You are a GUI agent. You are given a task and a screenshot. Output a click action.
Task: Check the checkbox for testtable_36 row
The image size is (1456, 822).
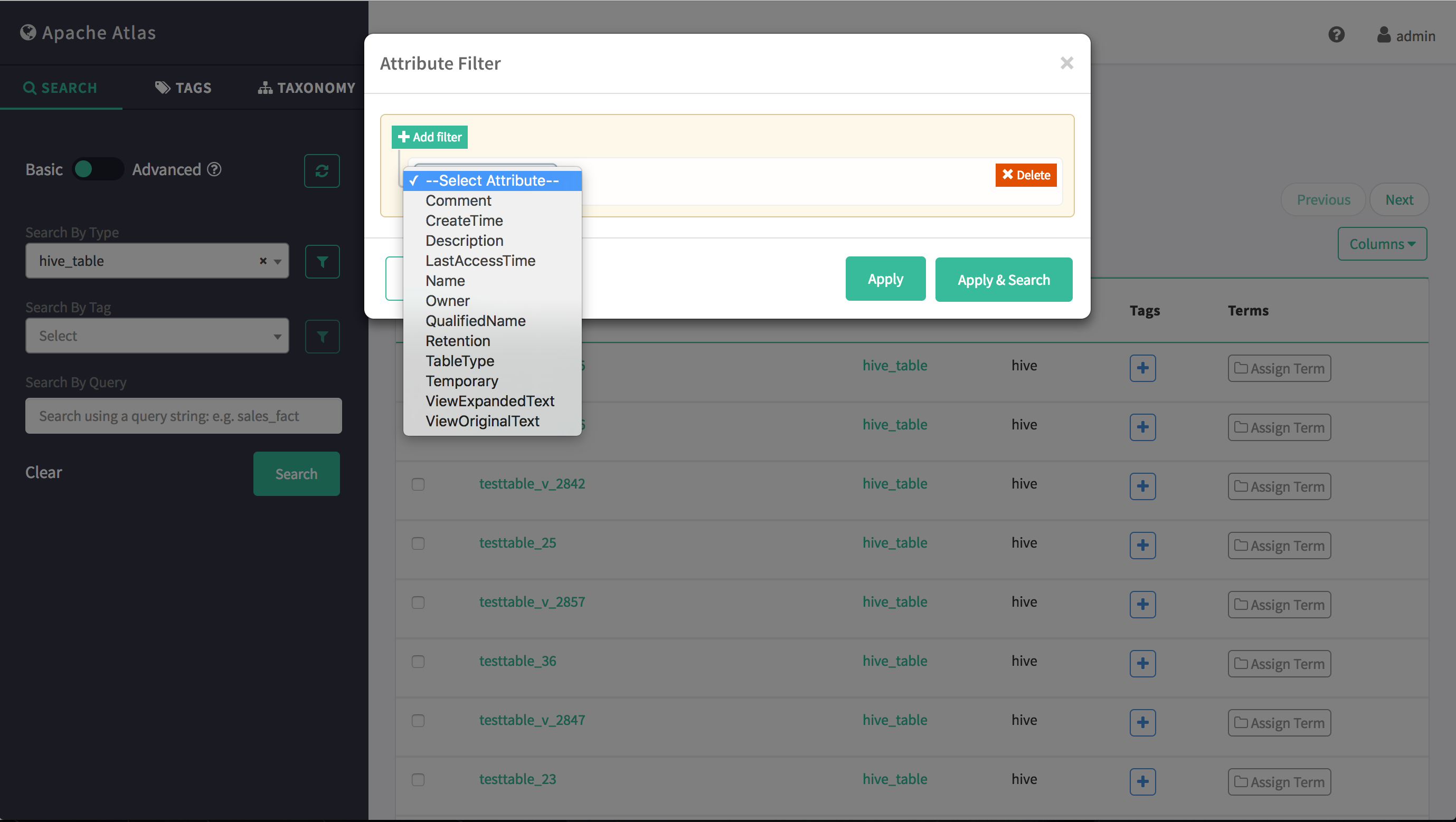(418, 662)
